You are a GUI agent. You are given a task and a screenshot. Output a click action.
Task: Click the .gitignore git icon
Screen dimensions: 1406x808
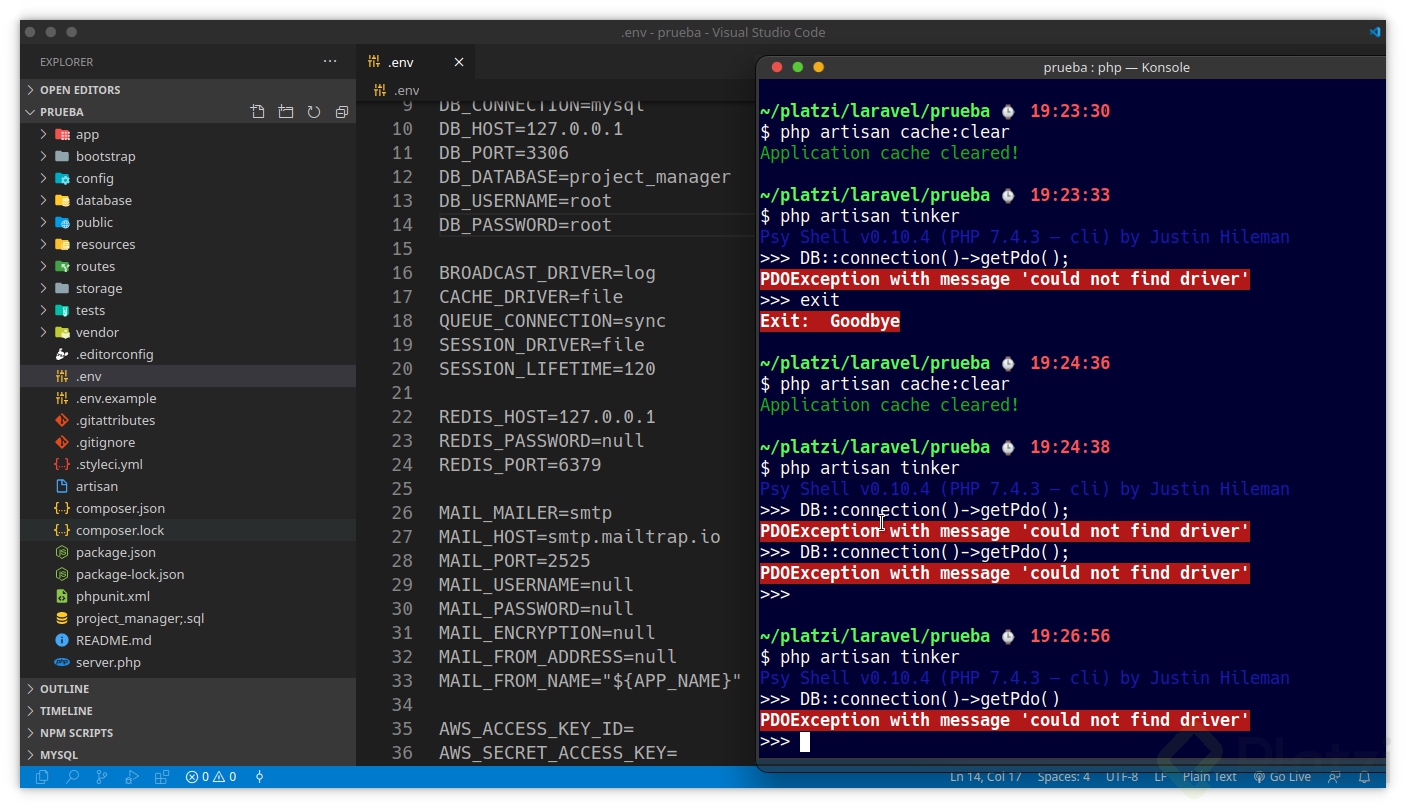pos(62,442)
